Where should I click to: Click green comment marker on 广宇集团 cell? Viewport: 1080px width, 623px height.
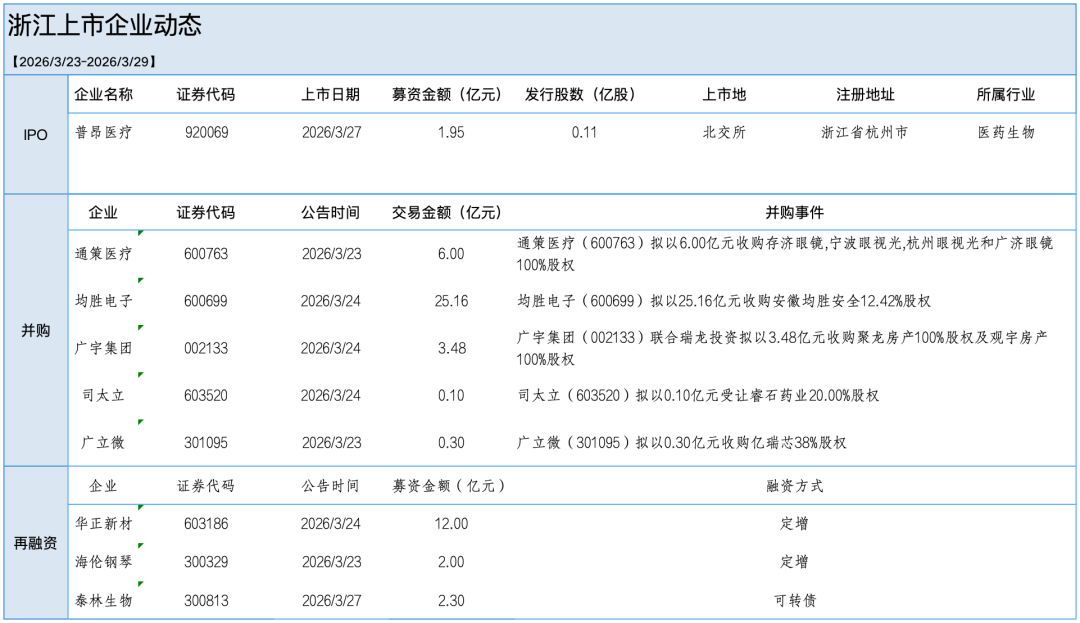(141, 328)
